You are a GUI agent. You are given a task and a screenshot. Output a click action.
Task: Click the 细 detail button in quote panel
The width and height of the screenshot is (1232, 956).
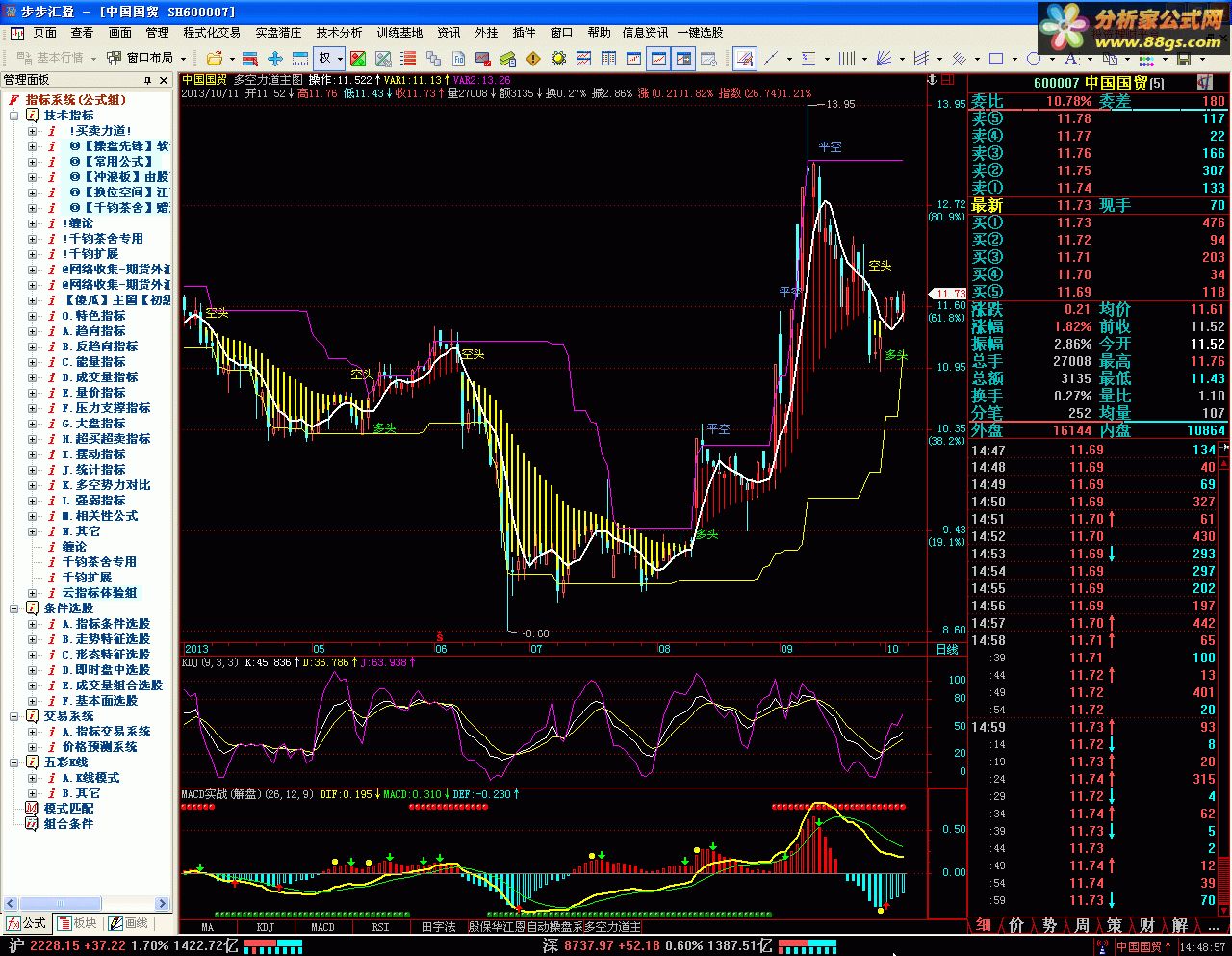(984, 925)
